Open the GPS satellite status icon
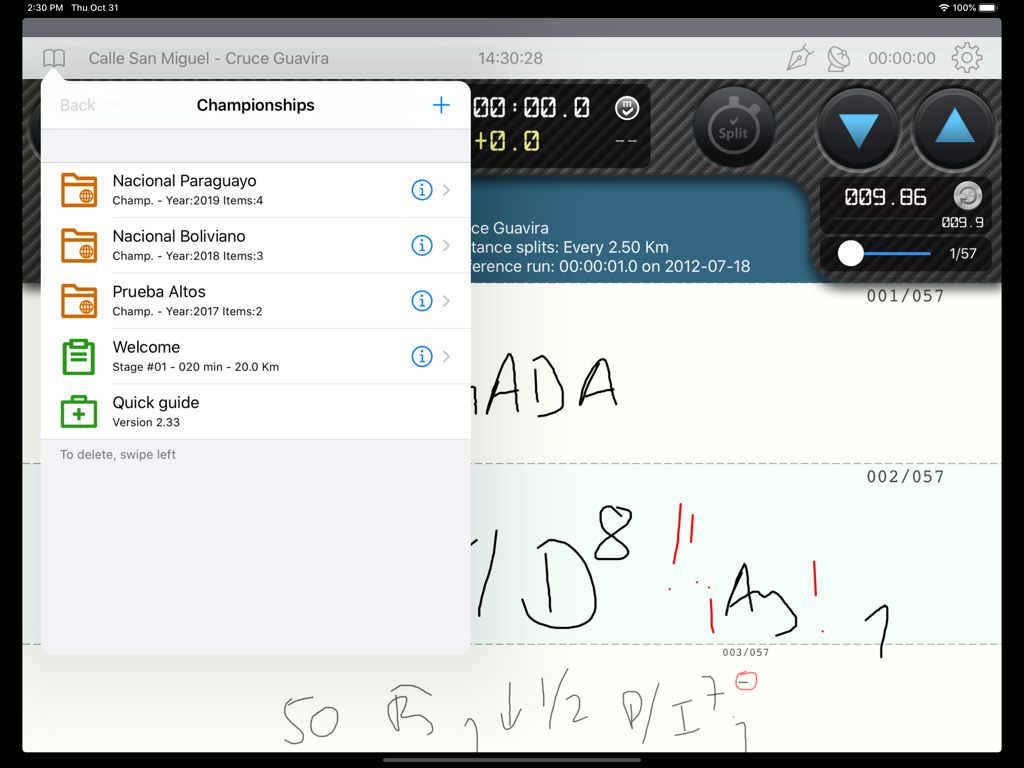This screenshot has height=768, width=1024. pyautogui.click(x=839, y=58)
